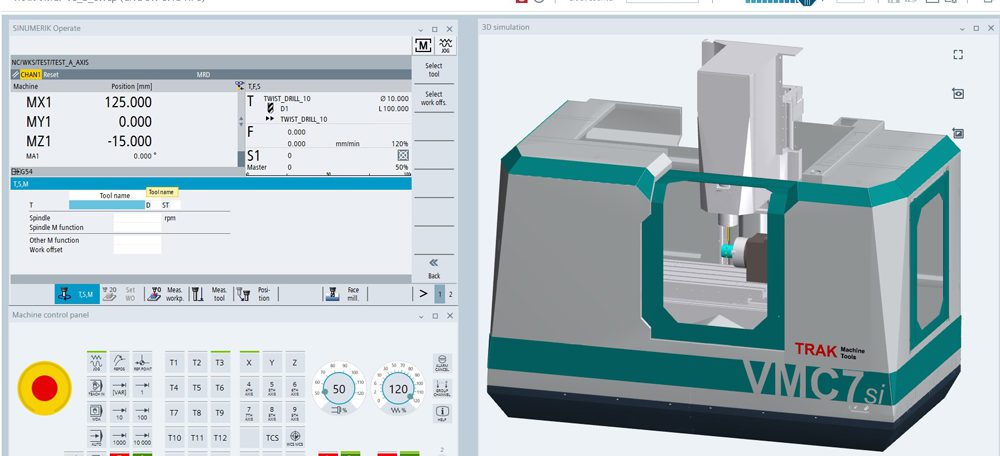Open the HELP key on control panel
This screenshot has width=1000, height=456.
click(x=442, y=413)
